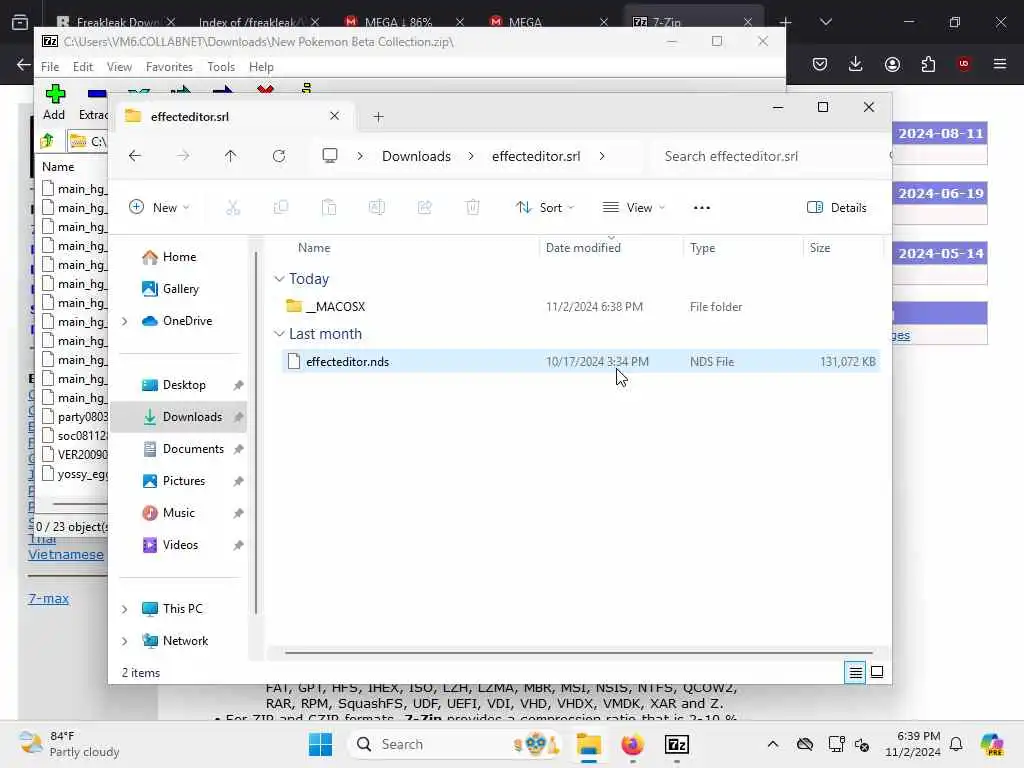The image size is (1024, 768).
Task: Click Downloads in the breadcrumb path
Action: pos(416,156)
